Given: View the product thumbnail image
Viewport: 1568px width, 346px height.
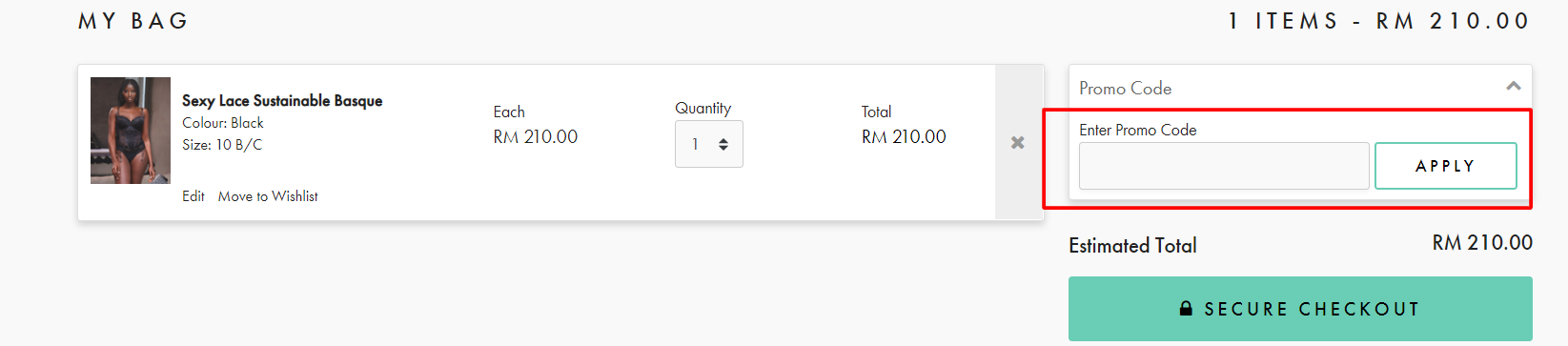Looking at the screenshot, I should (x=131, y=131).
